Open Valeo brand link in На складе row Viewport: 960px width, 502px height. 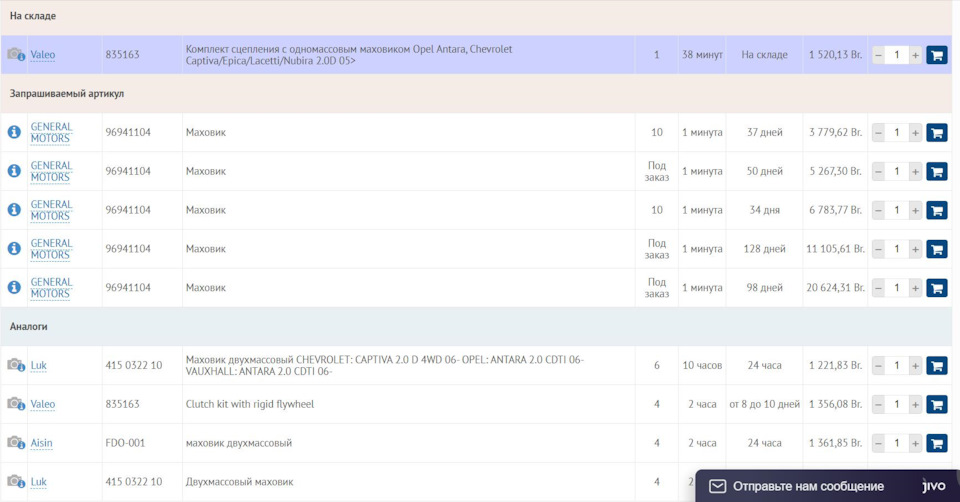coord(43,54)
